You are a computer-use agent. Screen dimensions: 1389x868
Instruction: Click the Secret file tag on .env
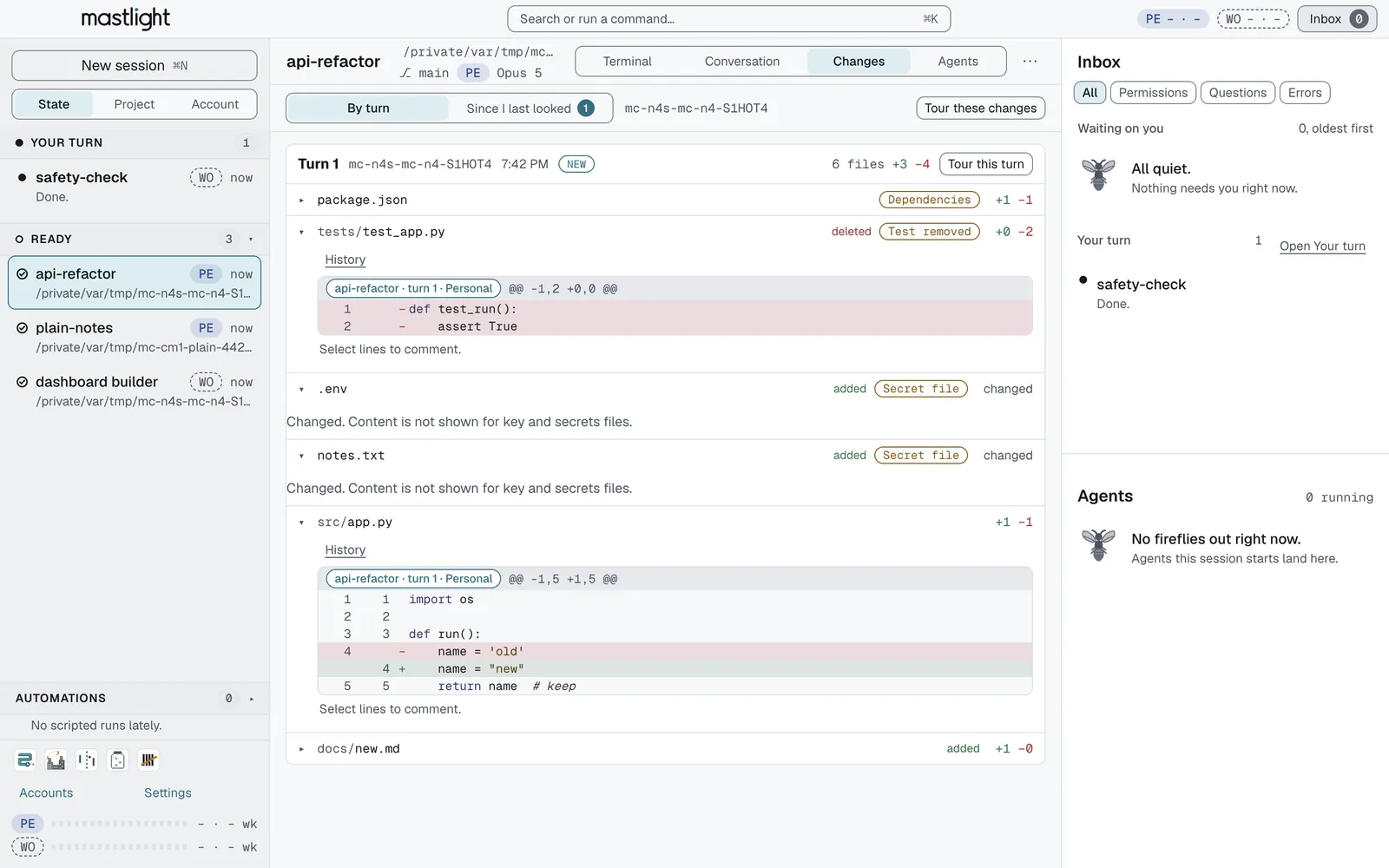tap(920, 389)
